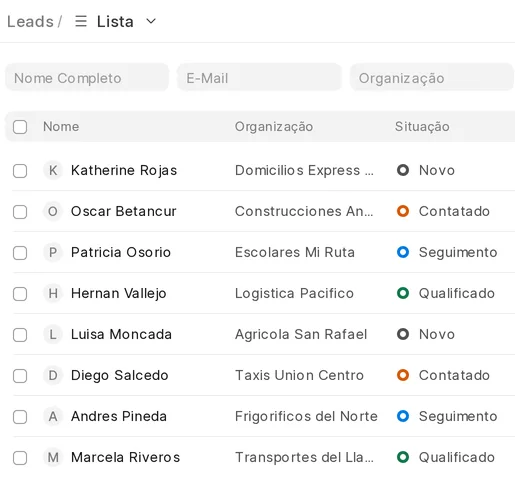515x480 pixels.
Task: Sort by the Nome column header
Action: click(x=61, y=127)
